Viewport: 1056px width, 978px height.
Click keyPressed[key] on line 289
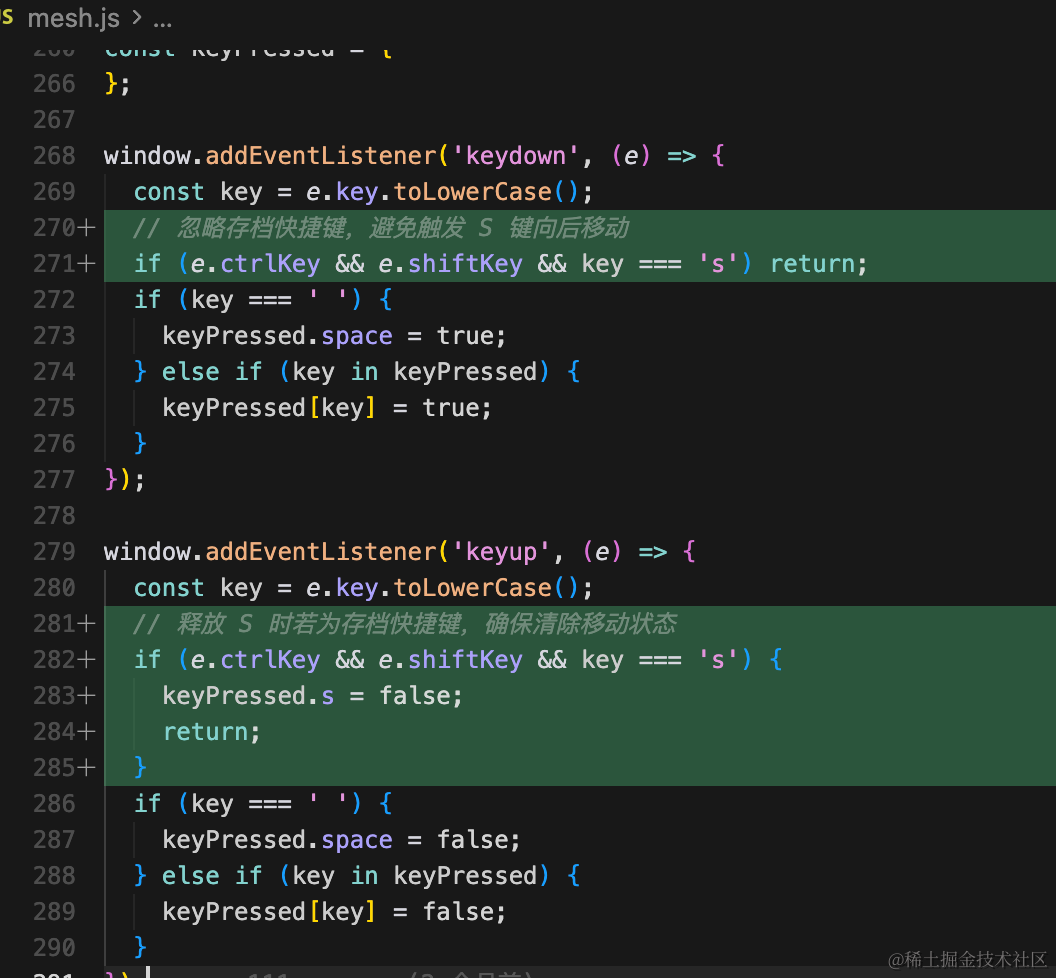(269, 912)
